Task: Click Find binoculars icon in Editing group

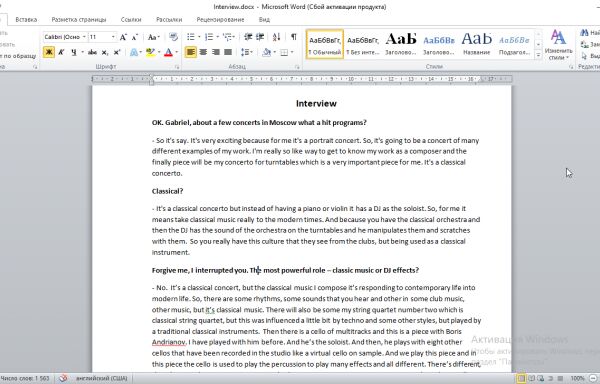Action: click(x=585, y=33)
